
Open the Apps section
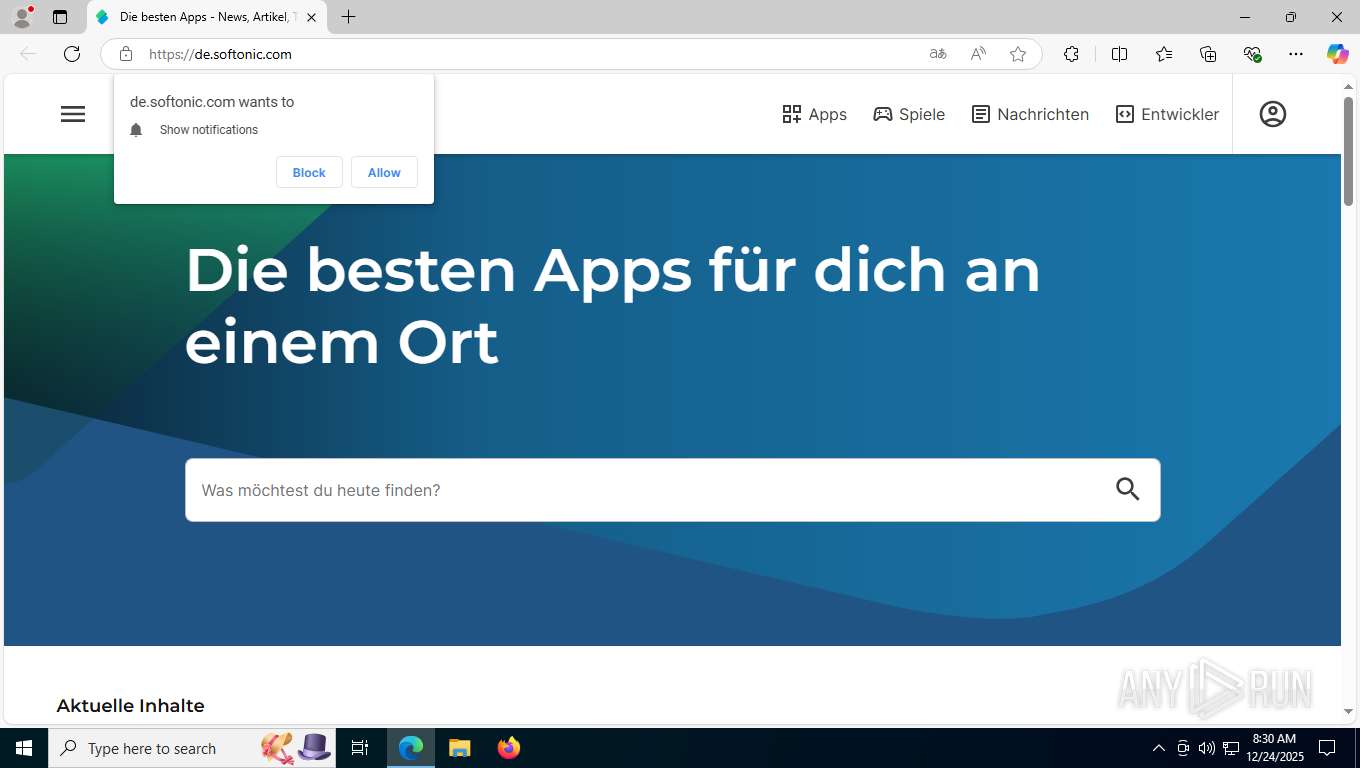click(814, 114)
